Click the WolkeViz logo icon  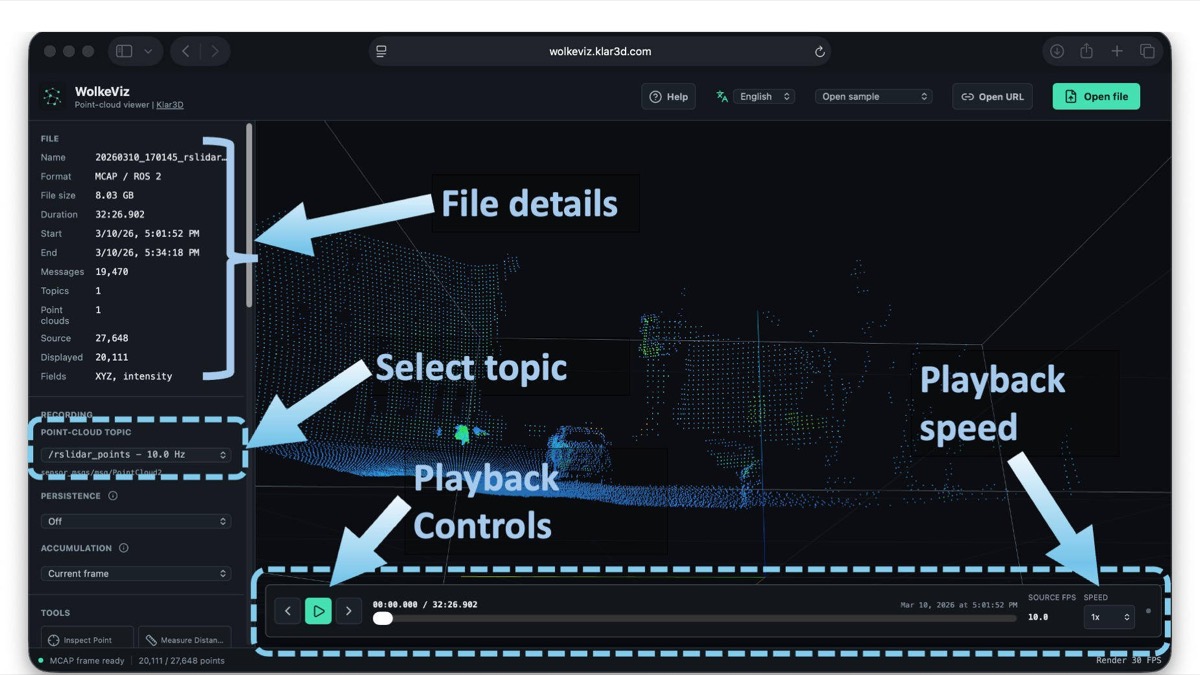tap(52, 97)
